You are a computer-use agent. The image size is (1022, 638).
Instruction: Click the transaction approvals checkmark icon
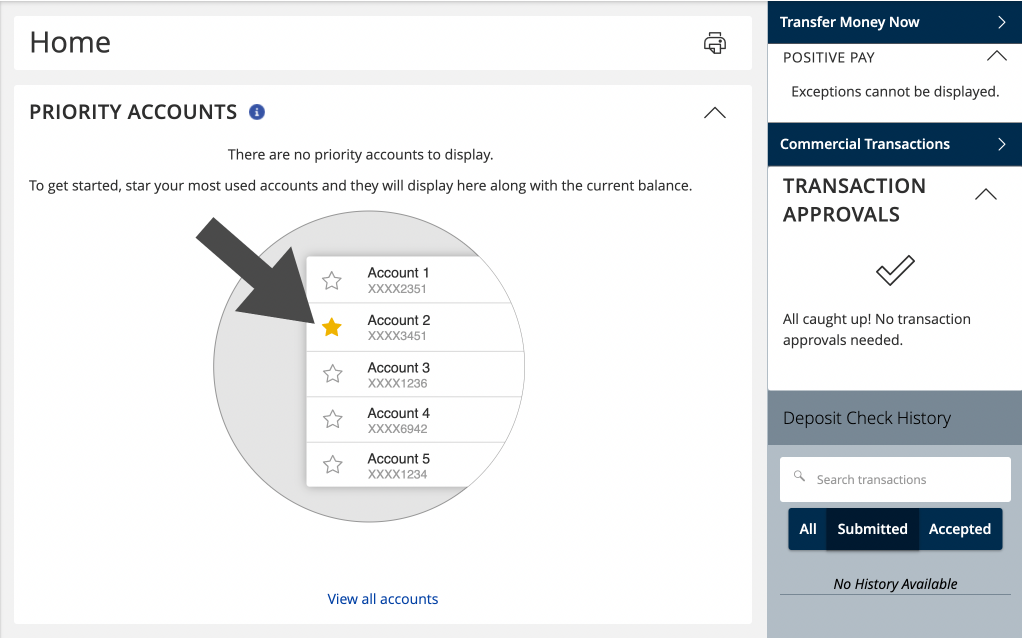point(895,270)
